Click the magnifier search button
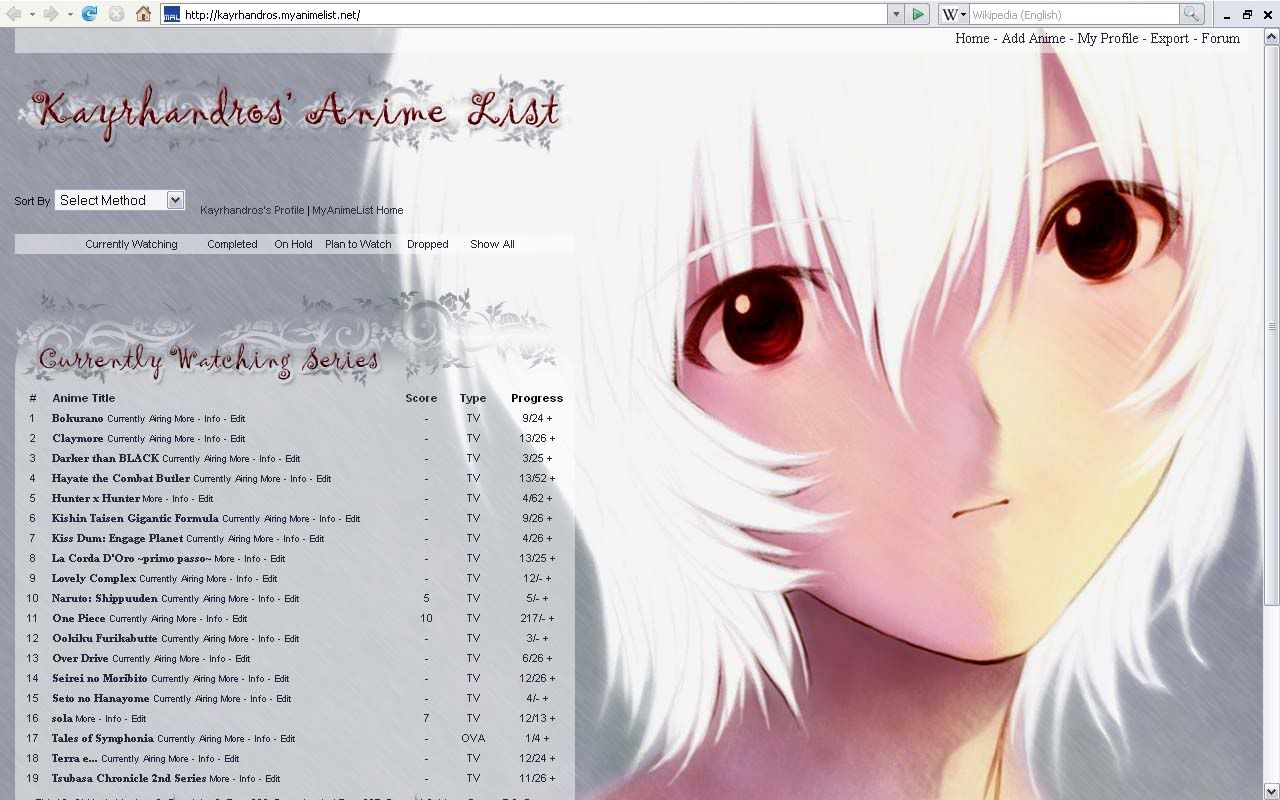Image resolution: width=1280 pixels, height=800 pixels. 1191,14
